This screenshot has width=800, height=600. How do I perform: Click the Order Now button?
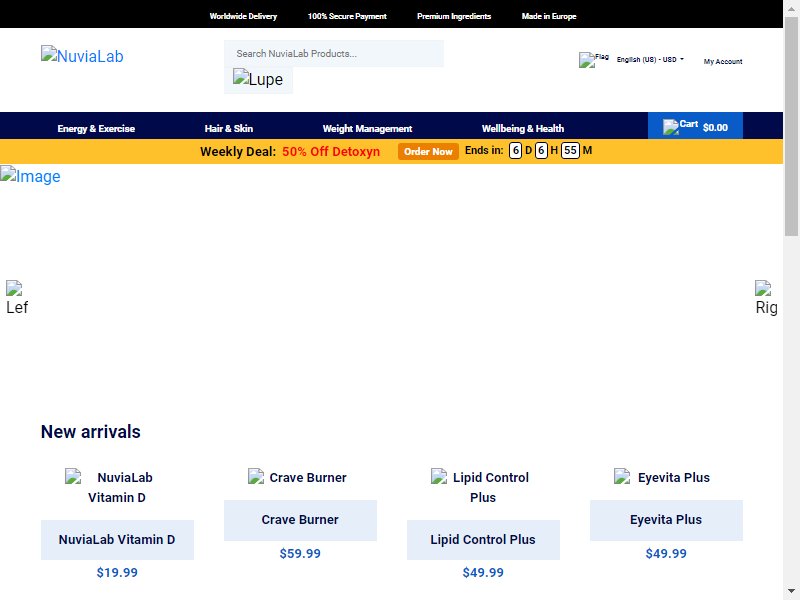(x=428, y=152)
